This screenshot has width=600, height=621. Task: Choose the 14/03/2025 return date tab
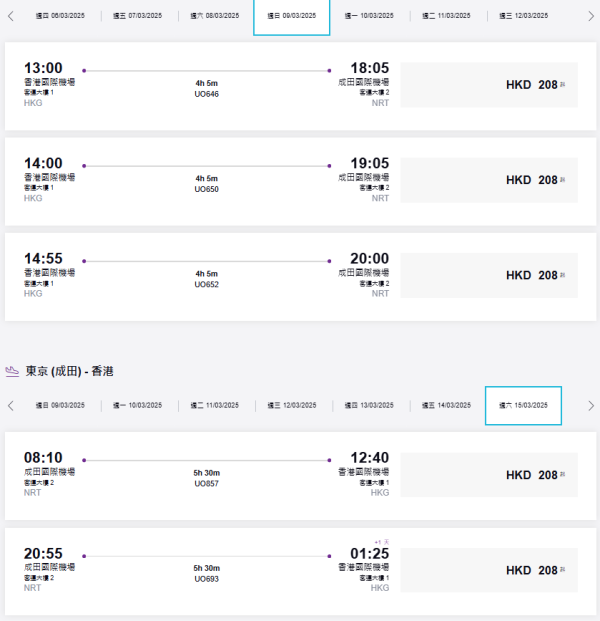click(446, 406)
